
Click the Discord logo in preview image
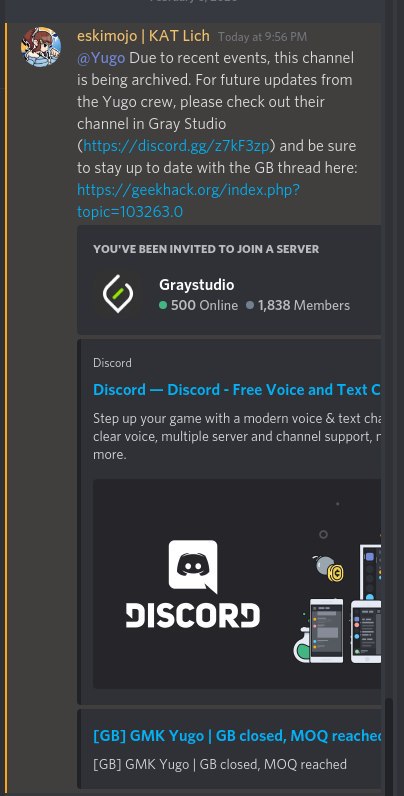tap(193, 584)
